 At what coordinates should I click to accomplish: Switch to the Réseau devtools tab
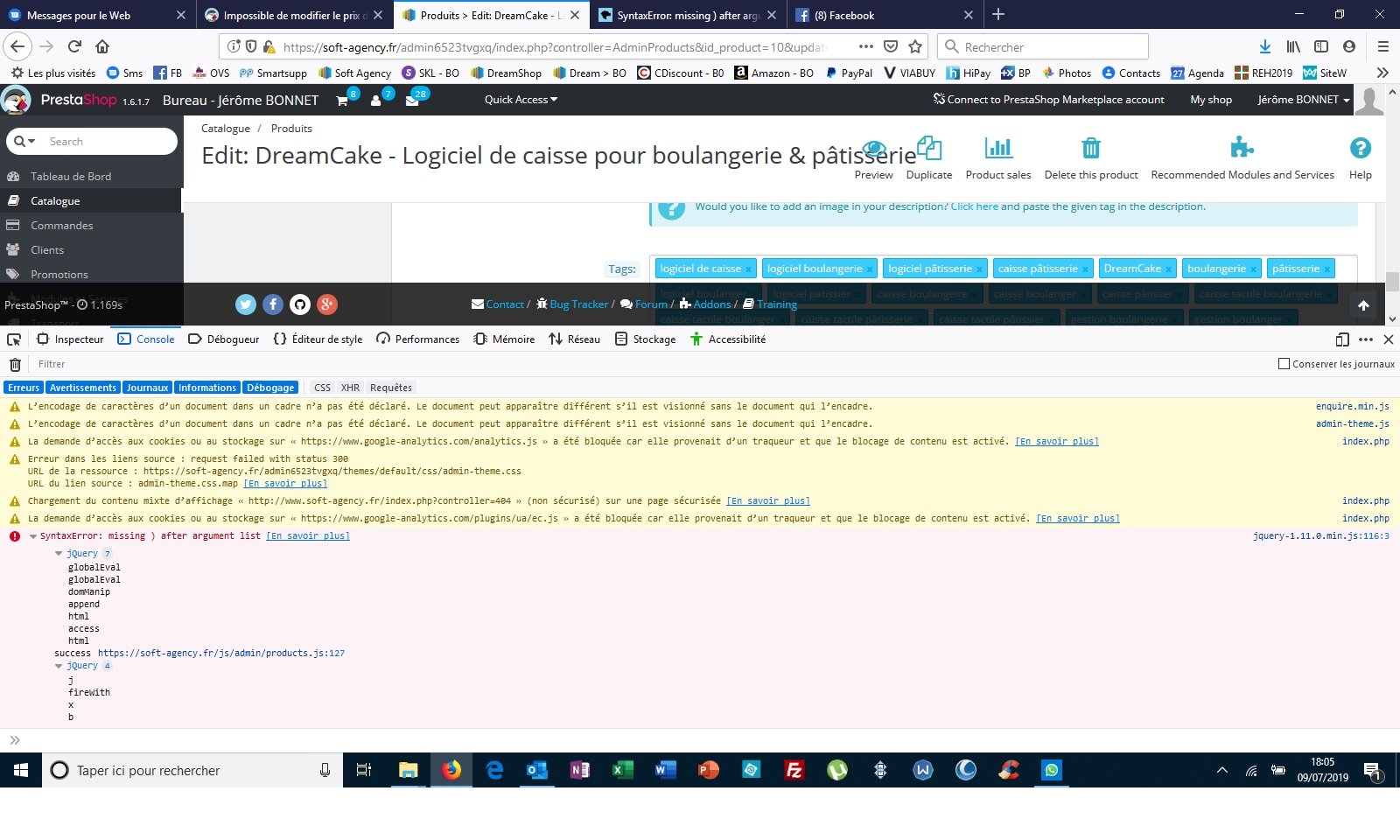574,339
